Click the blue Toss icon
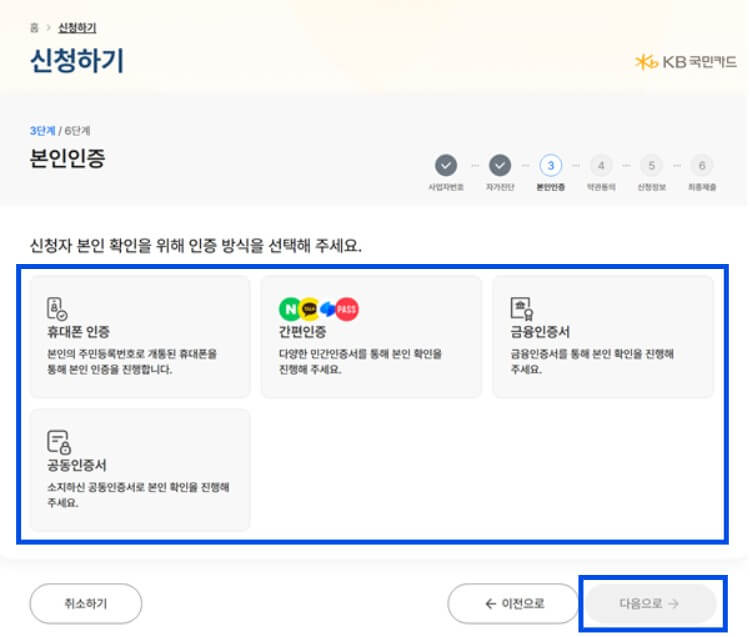This screenshot has height=637, width=750. 328,309
